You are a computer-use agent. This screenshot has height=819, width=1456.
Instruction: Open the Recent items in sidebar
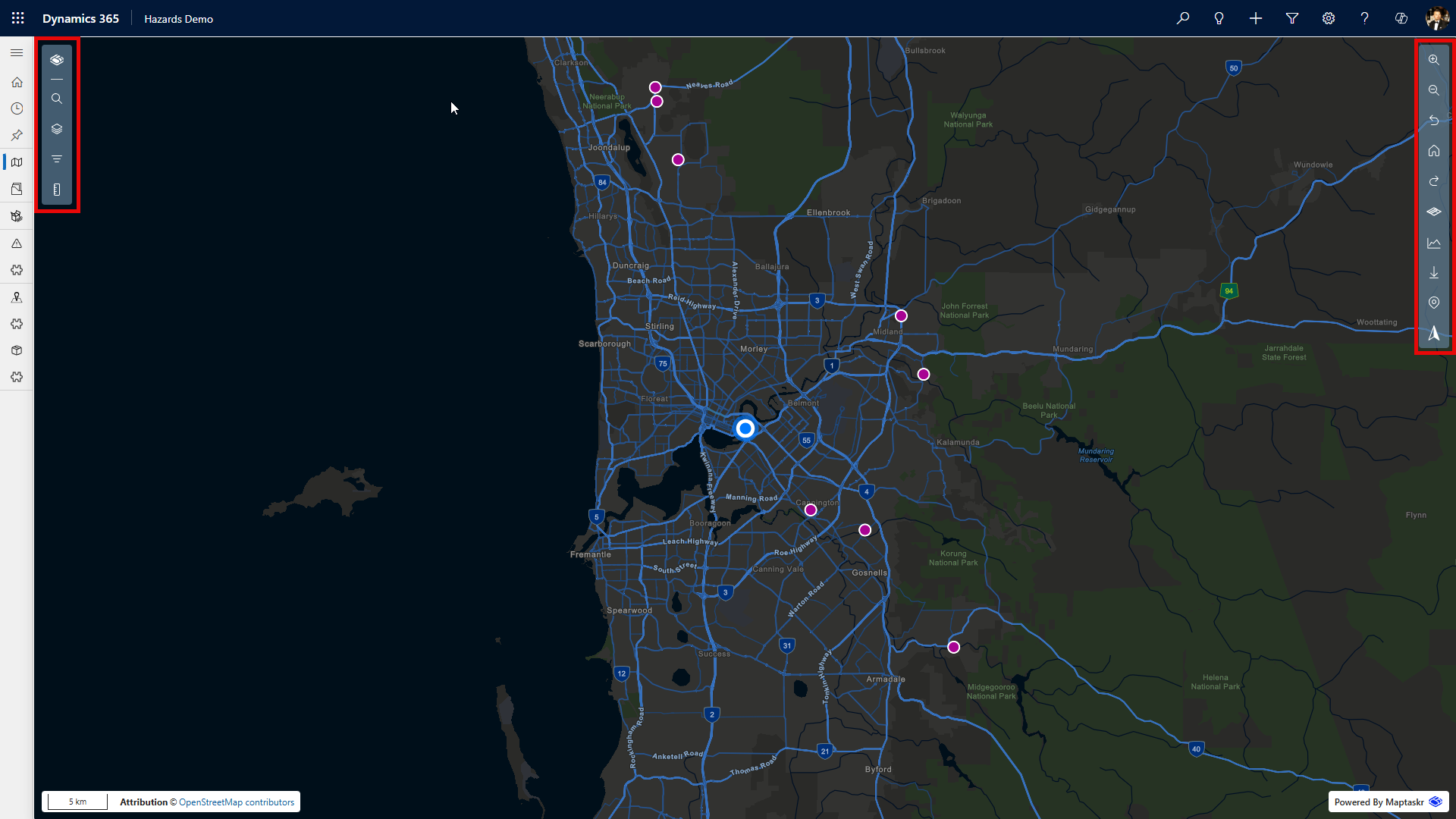17,108
